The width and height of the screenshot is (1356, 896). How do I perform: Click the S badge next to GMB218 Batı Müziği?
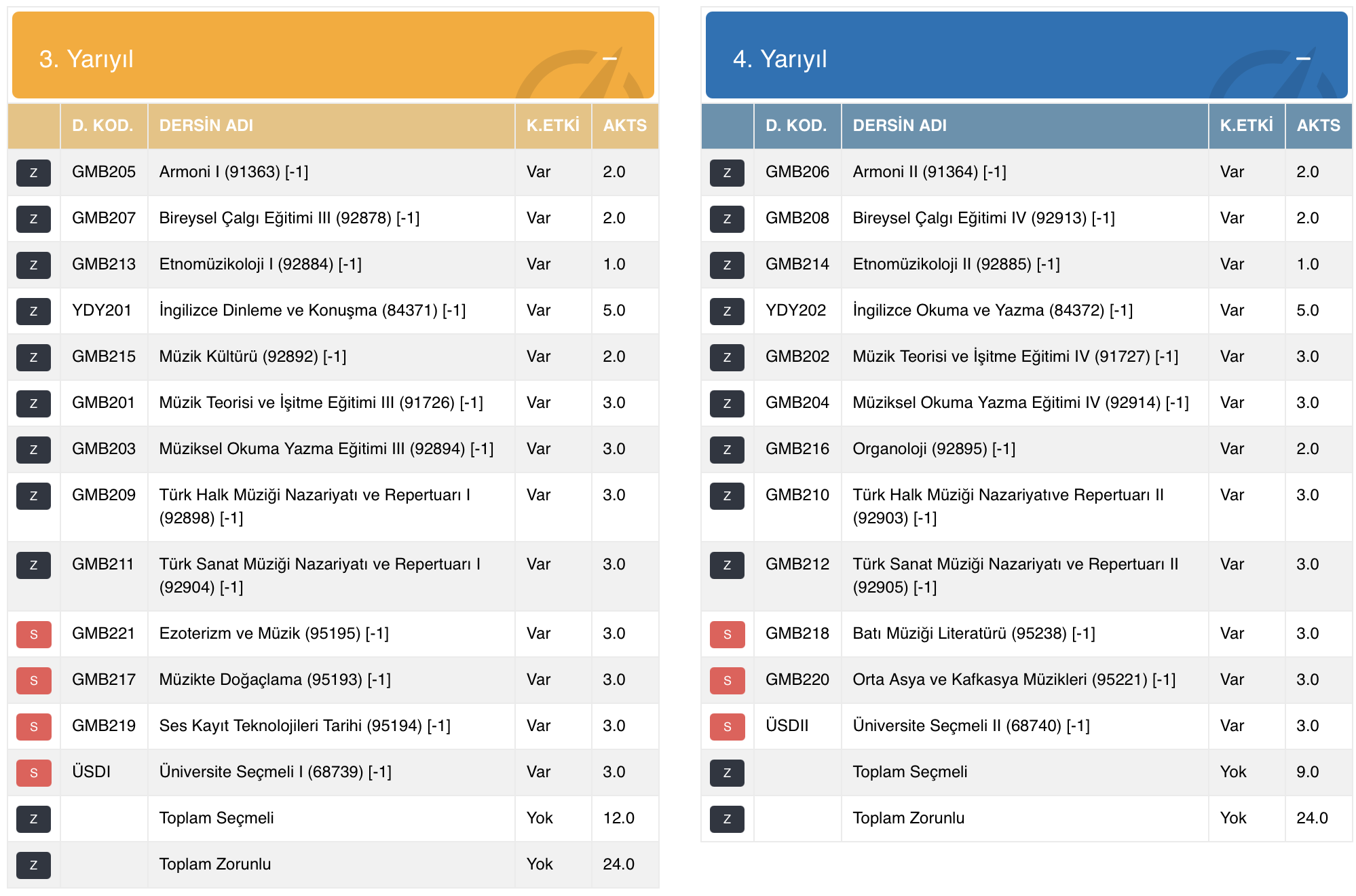coord(727,634)
